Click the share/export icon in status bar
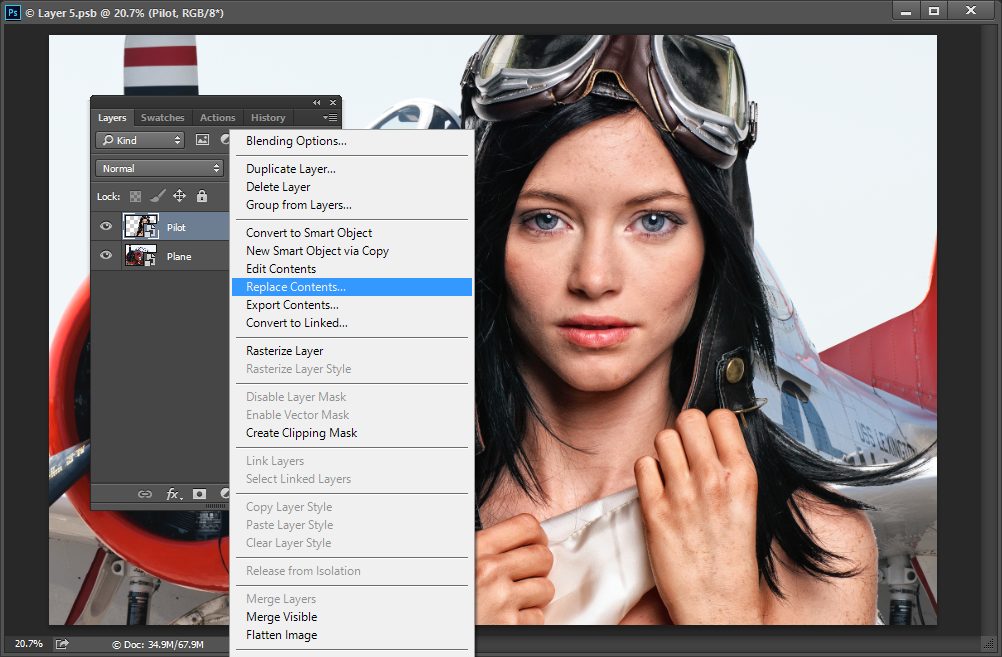1002x657 pixels. [x=62, y=644]
